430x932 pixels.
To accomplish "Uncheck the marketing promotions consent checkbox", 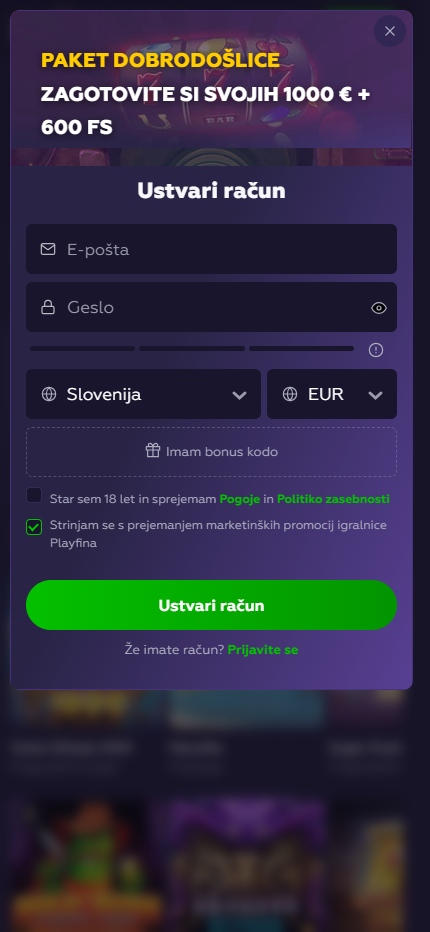I will point(34,527).
